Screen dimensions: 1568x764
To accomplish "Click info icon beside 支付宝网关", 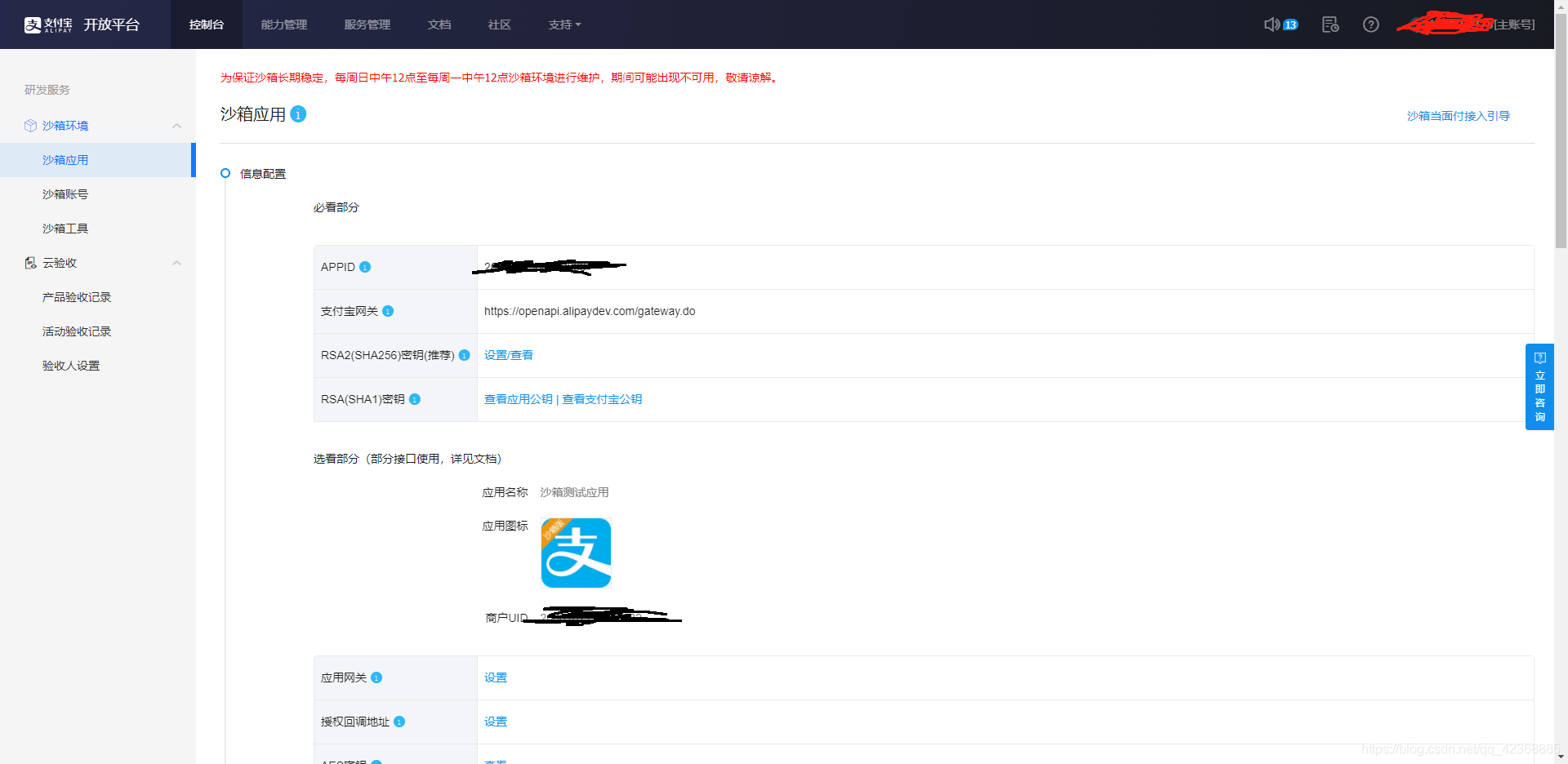I will pos(388,311).
